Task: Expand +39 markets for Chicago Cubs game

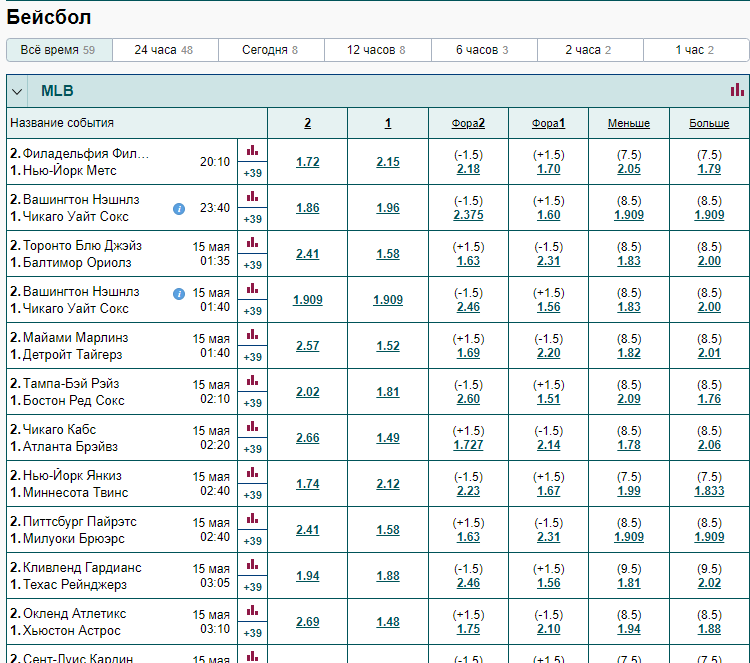Action: (x=253, y=449)
